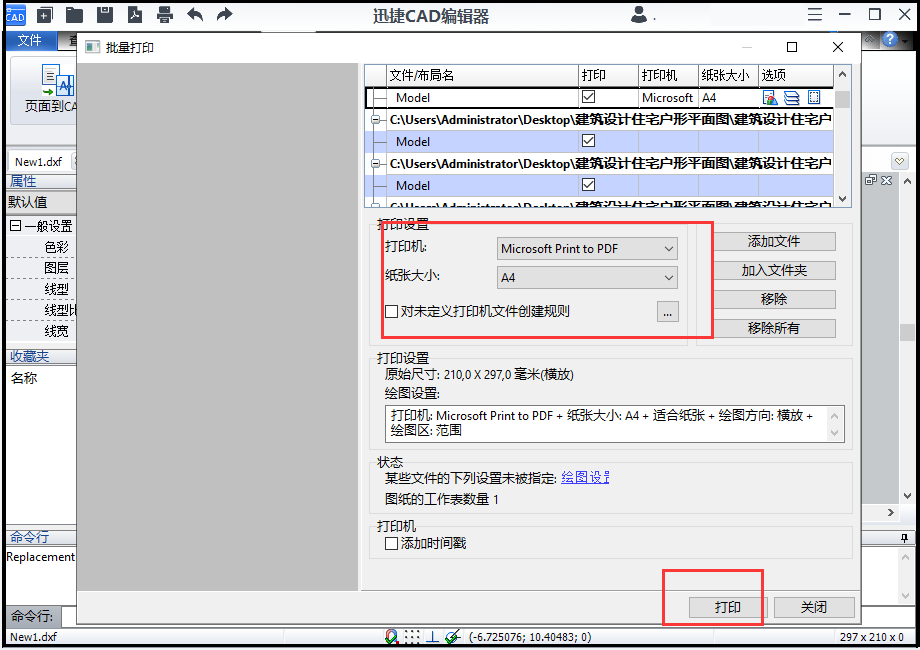Collapse the first file path tree node

pos(376,120)
